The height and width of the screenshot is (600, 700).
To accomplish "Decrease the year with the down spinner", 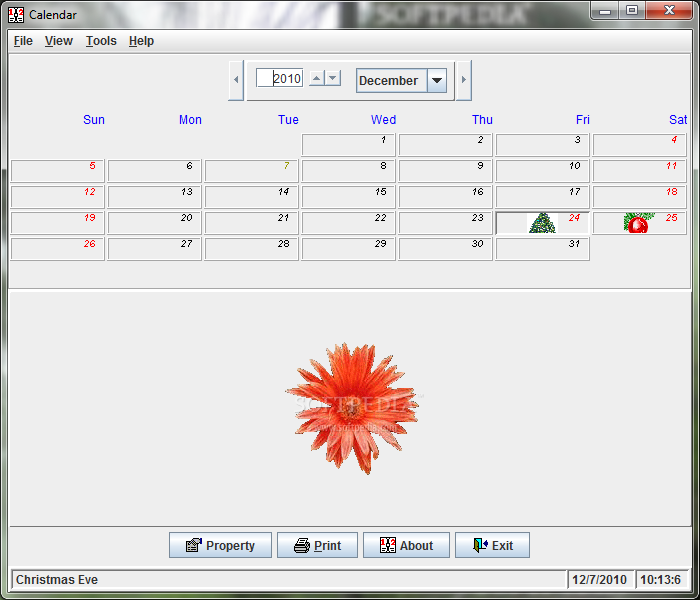I will (x=333, y=78).
